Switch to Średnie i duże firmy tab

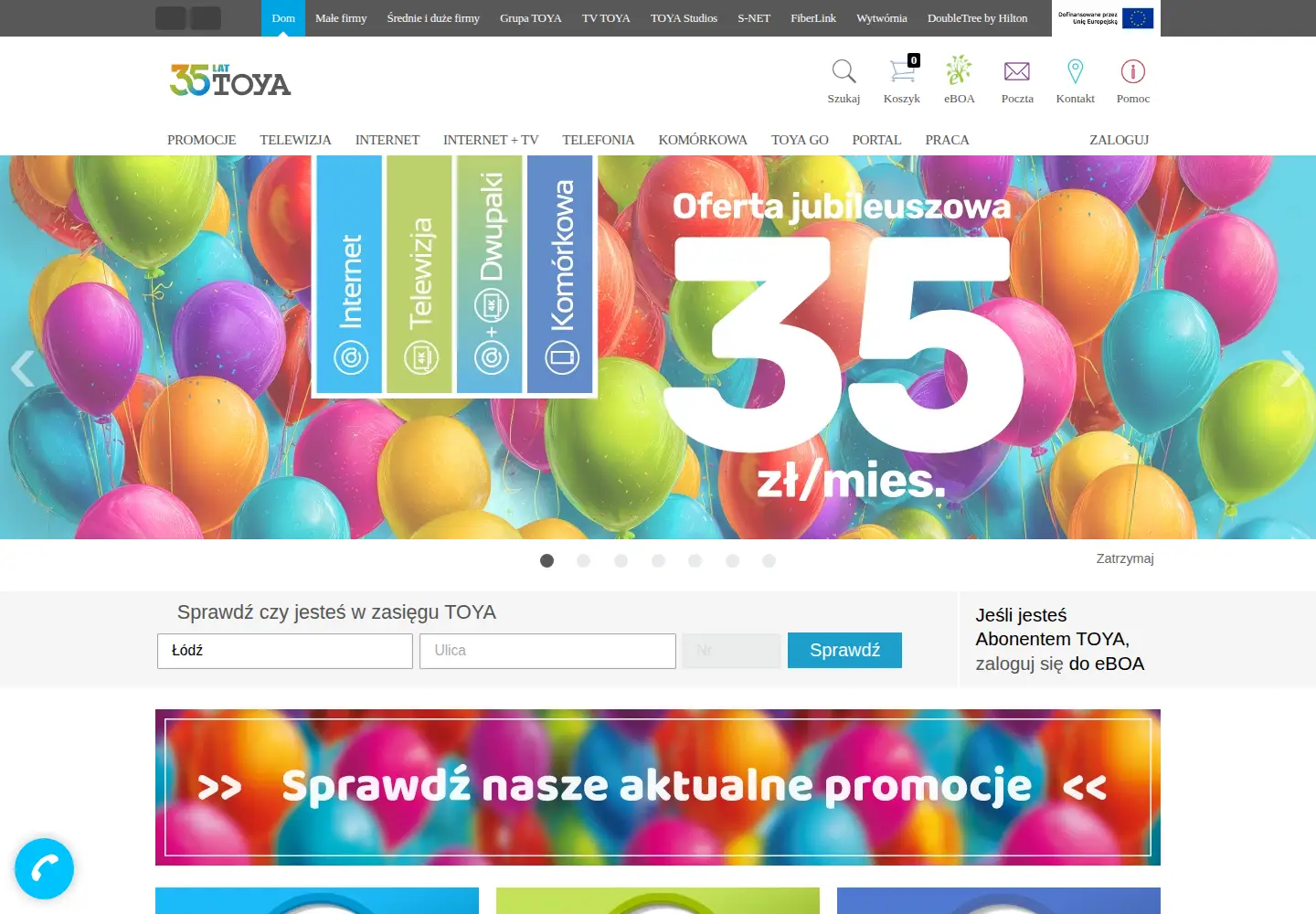(x=433, y=18)
